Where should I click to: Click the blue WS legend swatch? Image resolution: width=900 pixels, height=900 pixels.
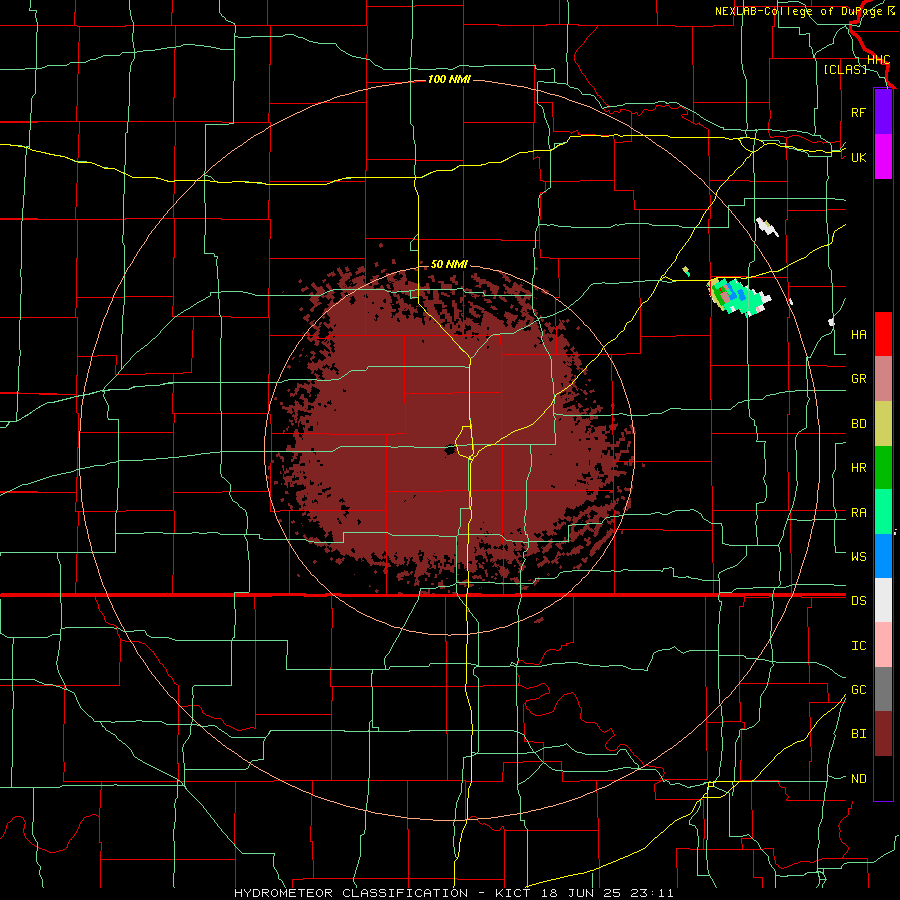pyautogui.click(x=883, y=556)
